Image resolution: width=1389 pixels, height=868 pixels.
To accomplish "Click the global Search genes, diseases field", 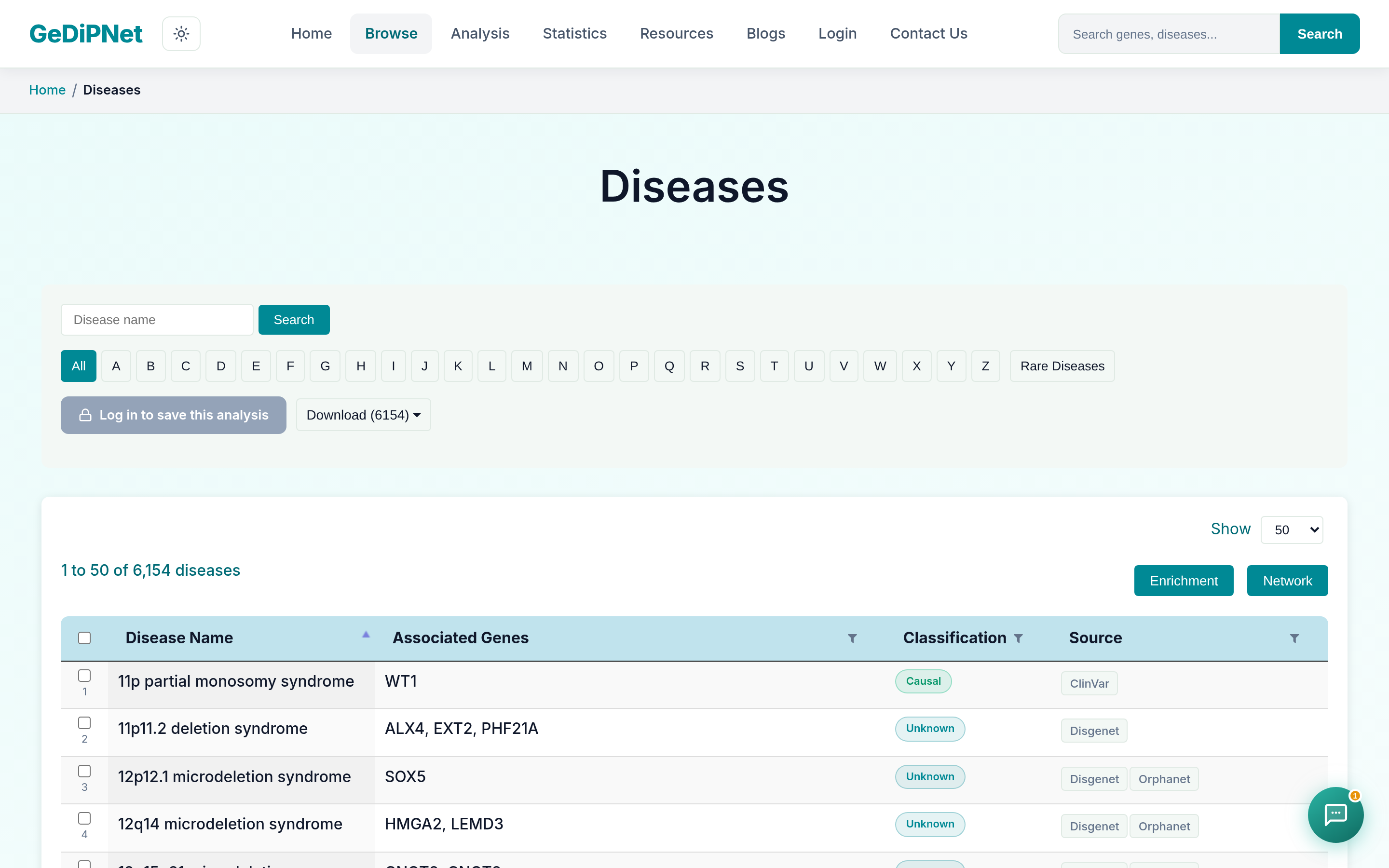I will (x=1169, y=34).
